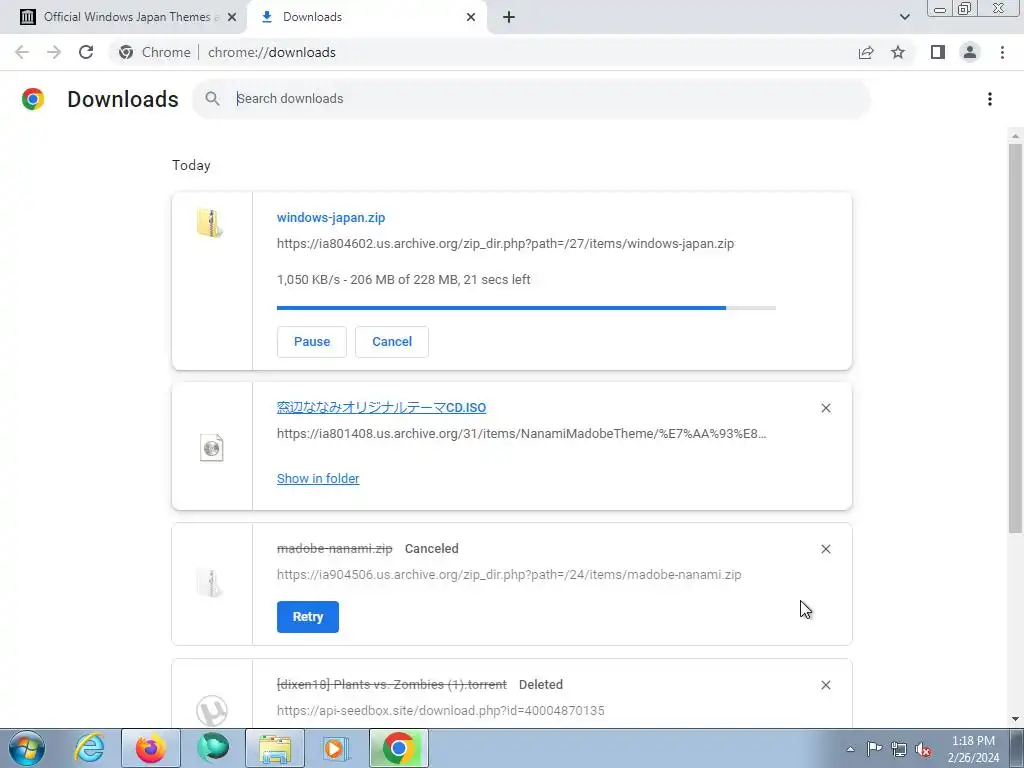This screenshot has width=1024, height=768.
Task: Remove the deleted Plants vs. Zombies torrent entry
Action: tap(825, 685)
